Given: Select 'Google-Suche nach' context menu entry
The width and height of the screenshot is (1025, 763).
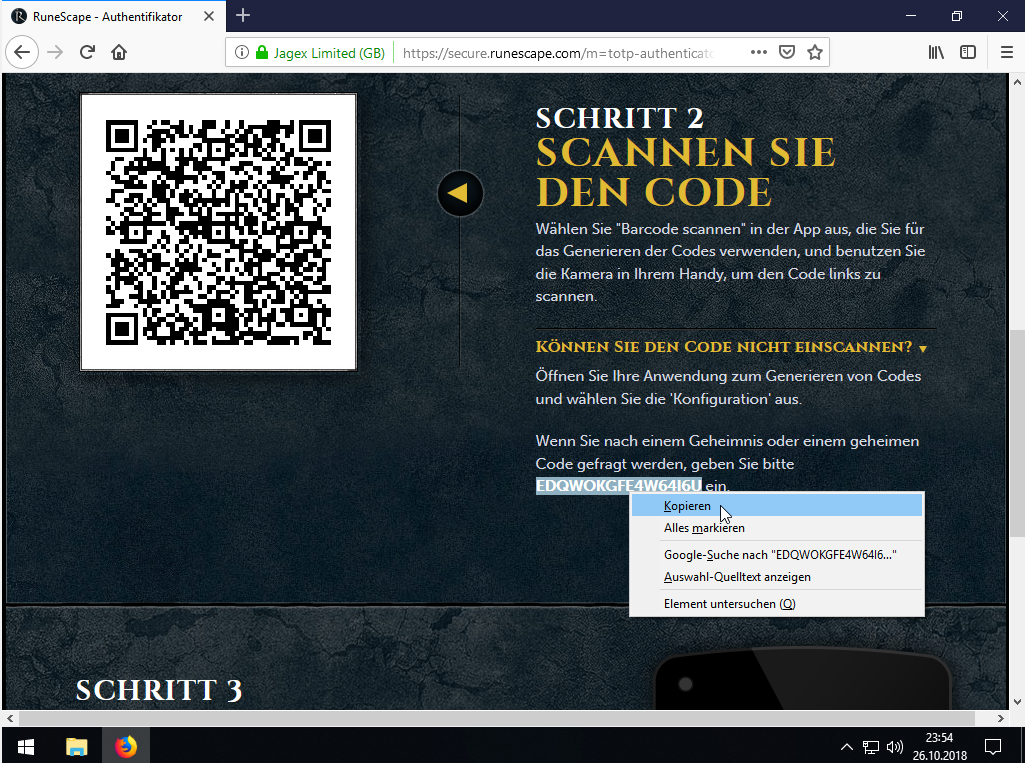Looking at the screenshot, I should point(779,554).
